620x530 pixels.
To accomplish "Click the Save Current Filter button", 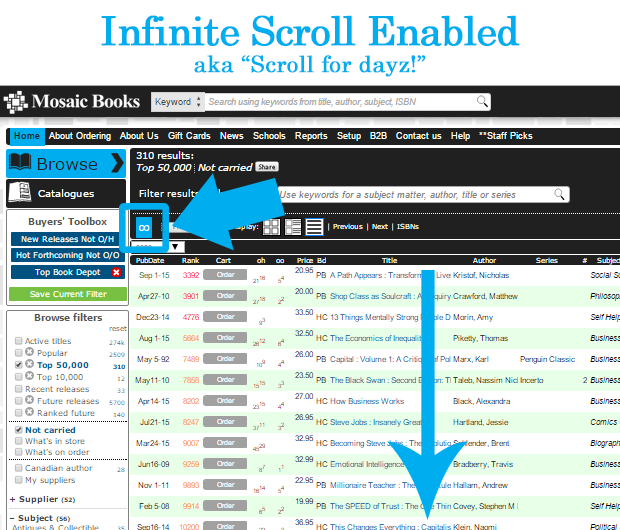I will [x=67, y=294].
